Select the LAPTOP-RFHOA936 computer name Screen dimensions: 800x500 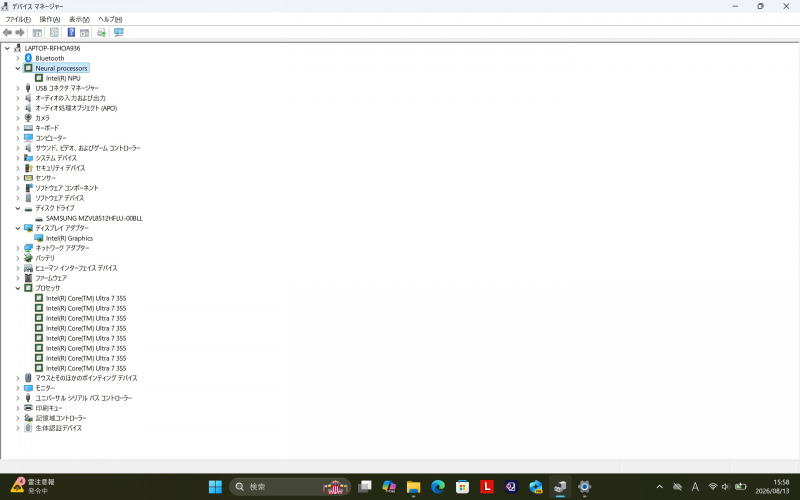(x=52, y=48)
